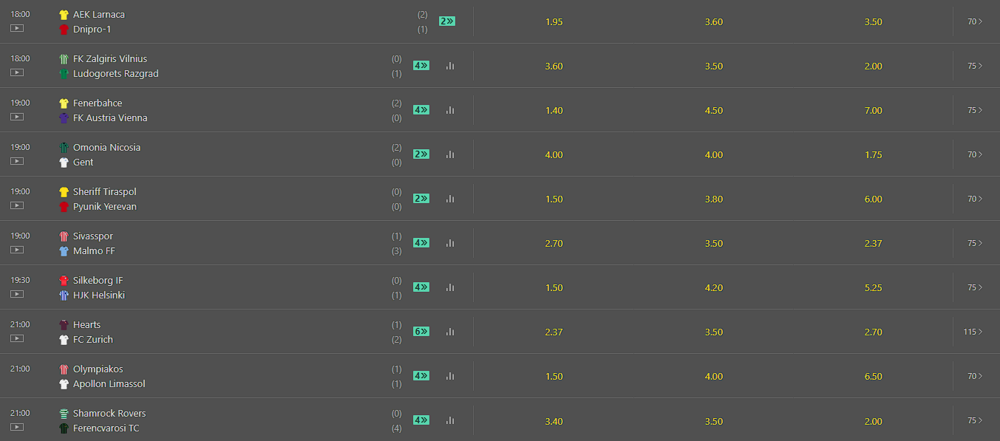Viewport: 1000px width, 441px height.
Task: Click green 2 badge for Omonia Nicosia match
Action: pos(421,154)
